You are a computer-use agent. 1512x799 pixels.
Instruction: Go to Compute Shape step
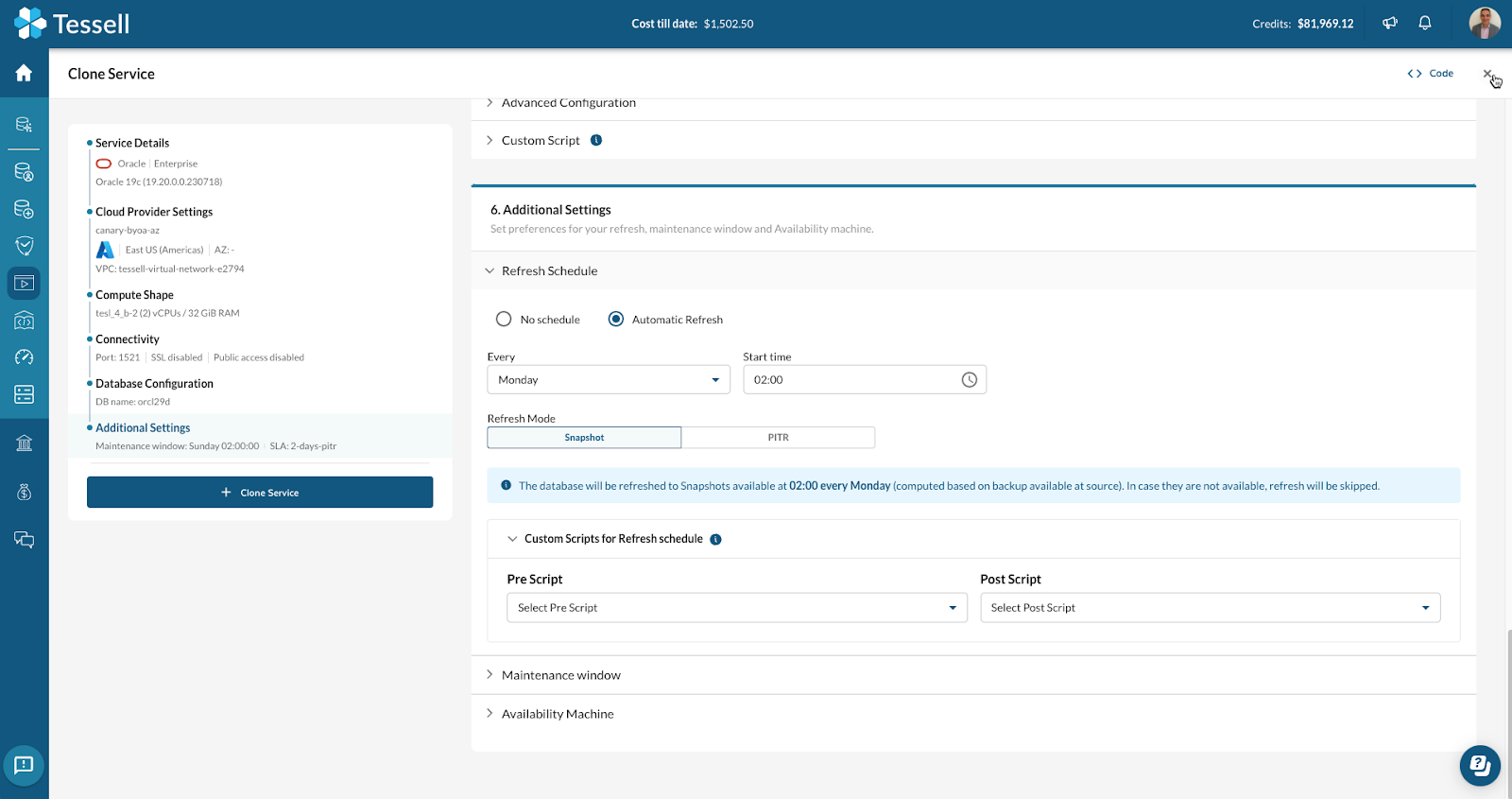click(x=134, y=295)
